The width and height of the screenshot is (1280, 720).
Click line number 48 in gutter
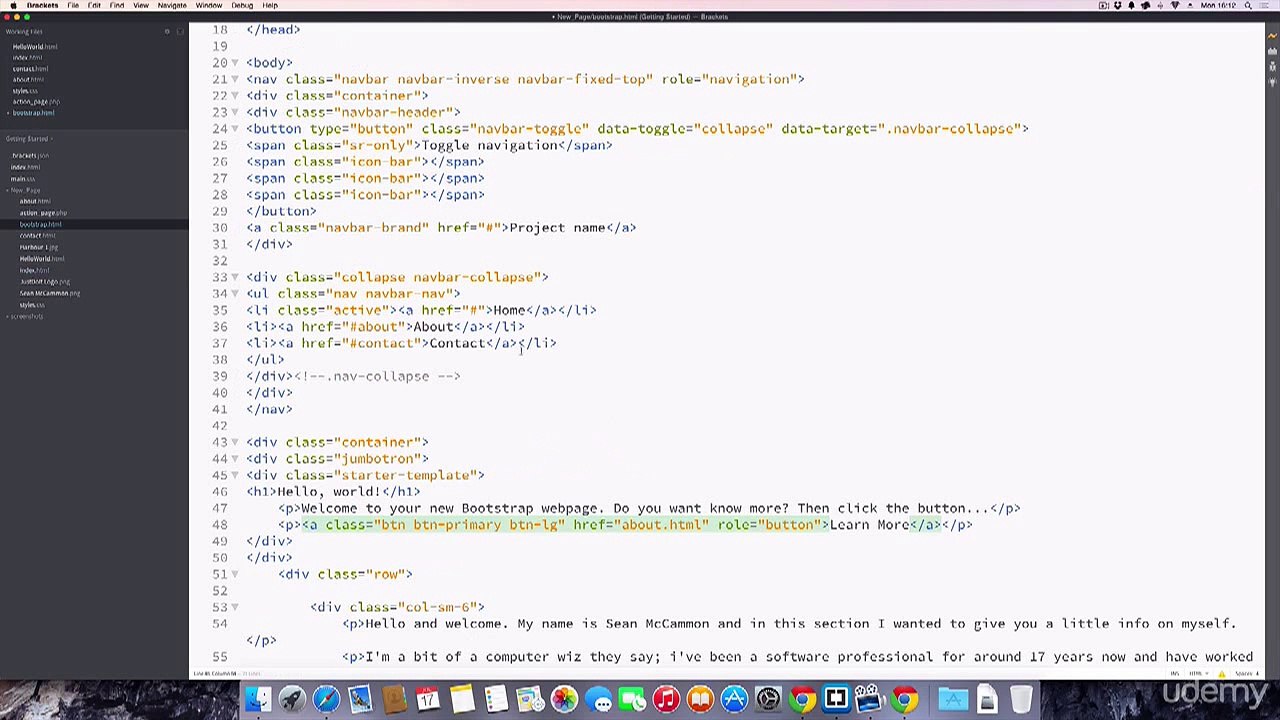pyautogui.click(x=219, y=525)
